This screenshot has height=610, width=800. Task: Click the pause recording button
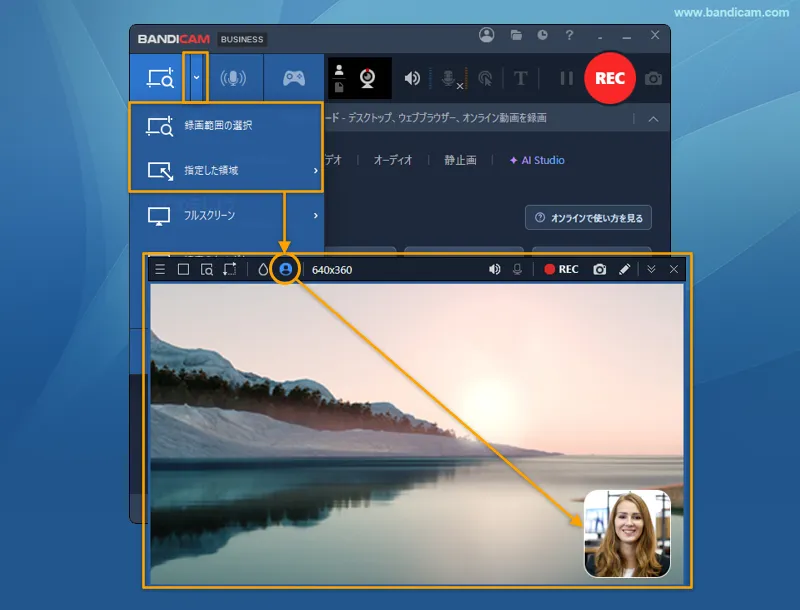pos(566,79)
